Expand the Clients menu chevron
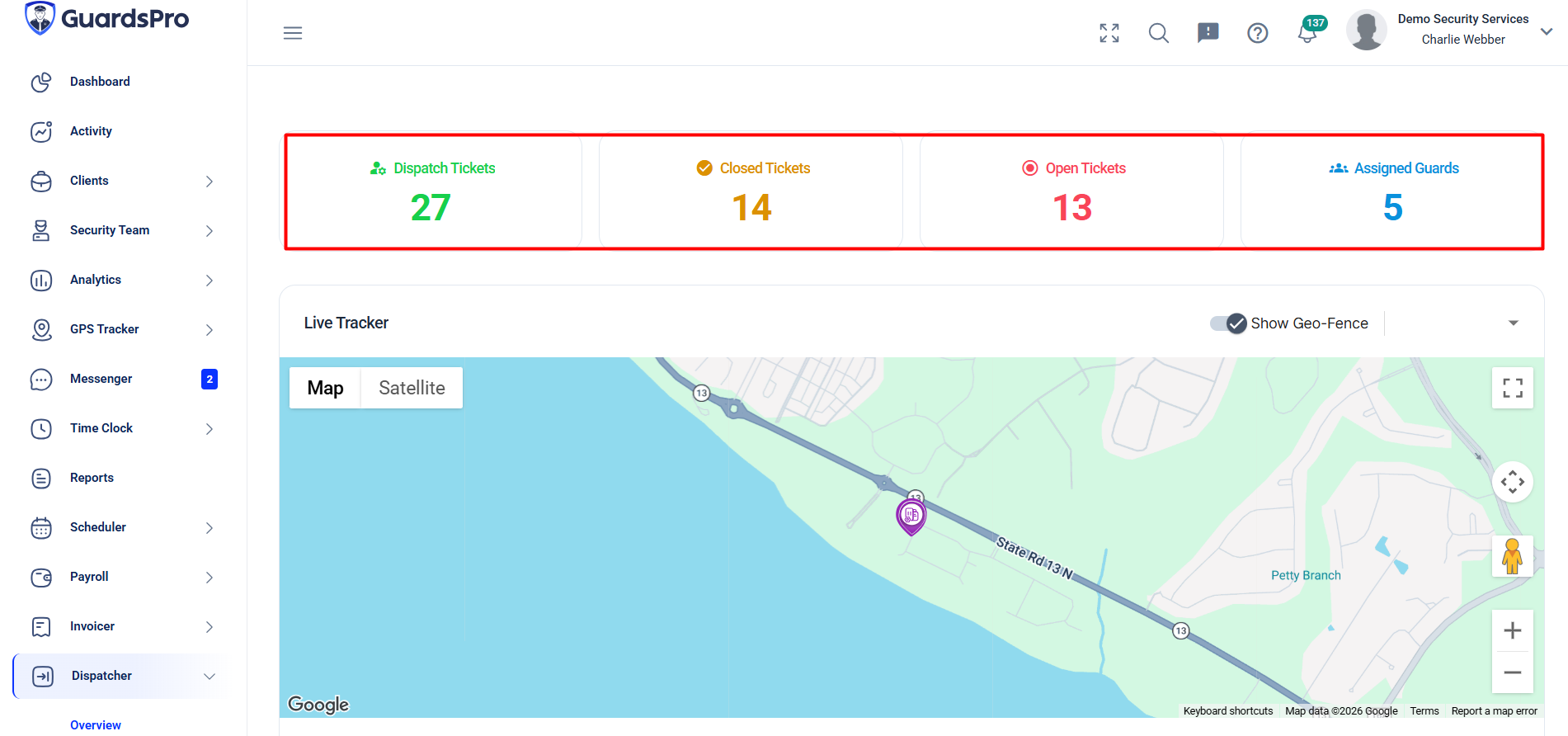This screenshot has height=736, width=1568. pyautogui.click(x=210, y=182)
